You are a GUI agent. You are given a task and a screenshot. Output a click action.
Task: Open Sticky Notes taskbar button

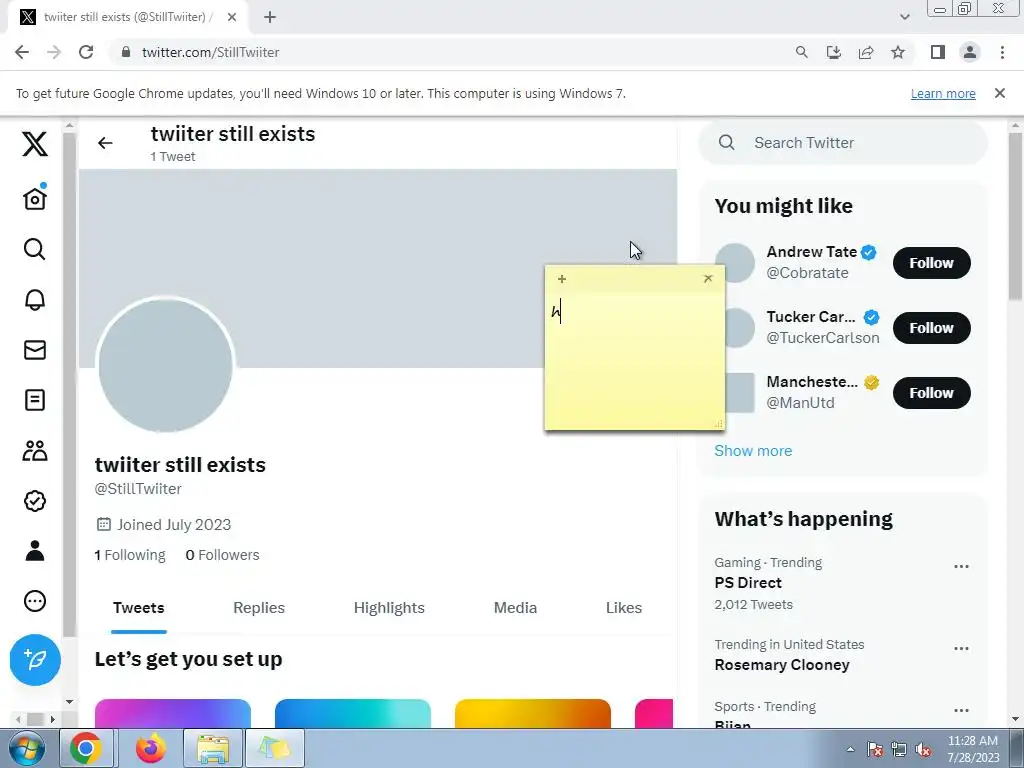[x=275, y=748]
